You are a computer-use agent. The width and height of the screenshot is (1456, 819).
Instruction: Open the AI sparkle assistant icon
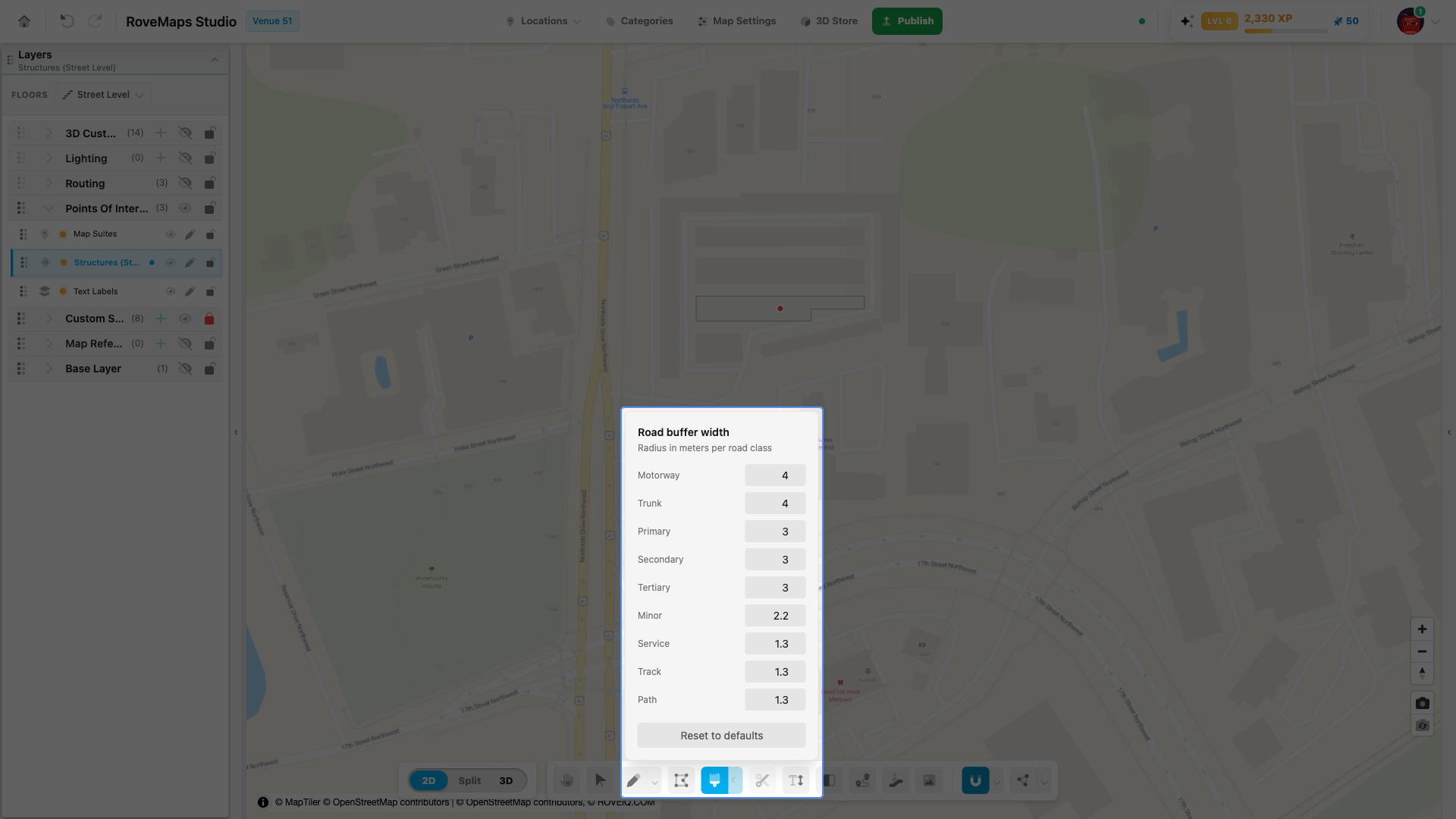click(x=1187, y=21)
